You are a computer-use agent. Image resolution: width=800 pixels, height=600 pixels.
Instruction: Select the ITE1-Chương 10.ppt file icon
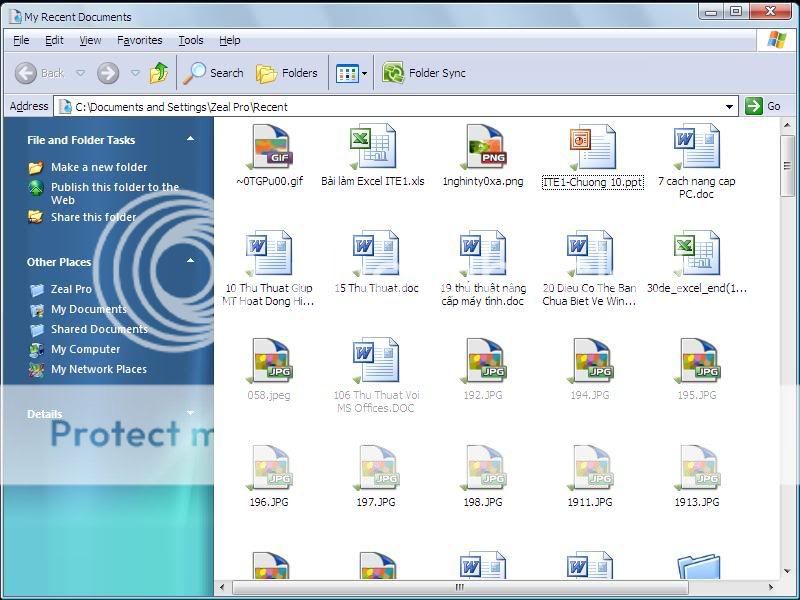pos(592,148)
